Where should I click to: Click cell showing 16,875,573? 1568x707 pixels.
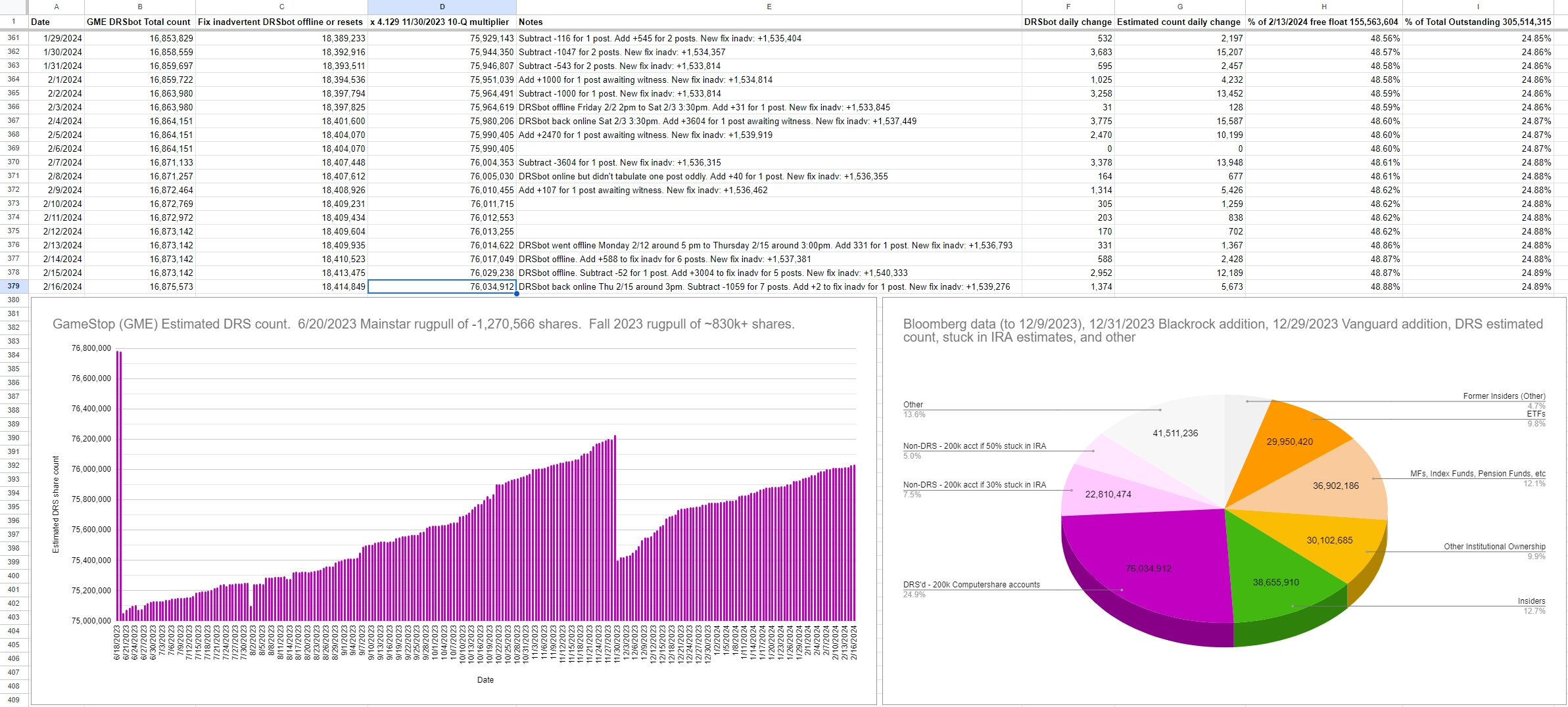[x=139, y=286]
